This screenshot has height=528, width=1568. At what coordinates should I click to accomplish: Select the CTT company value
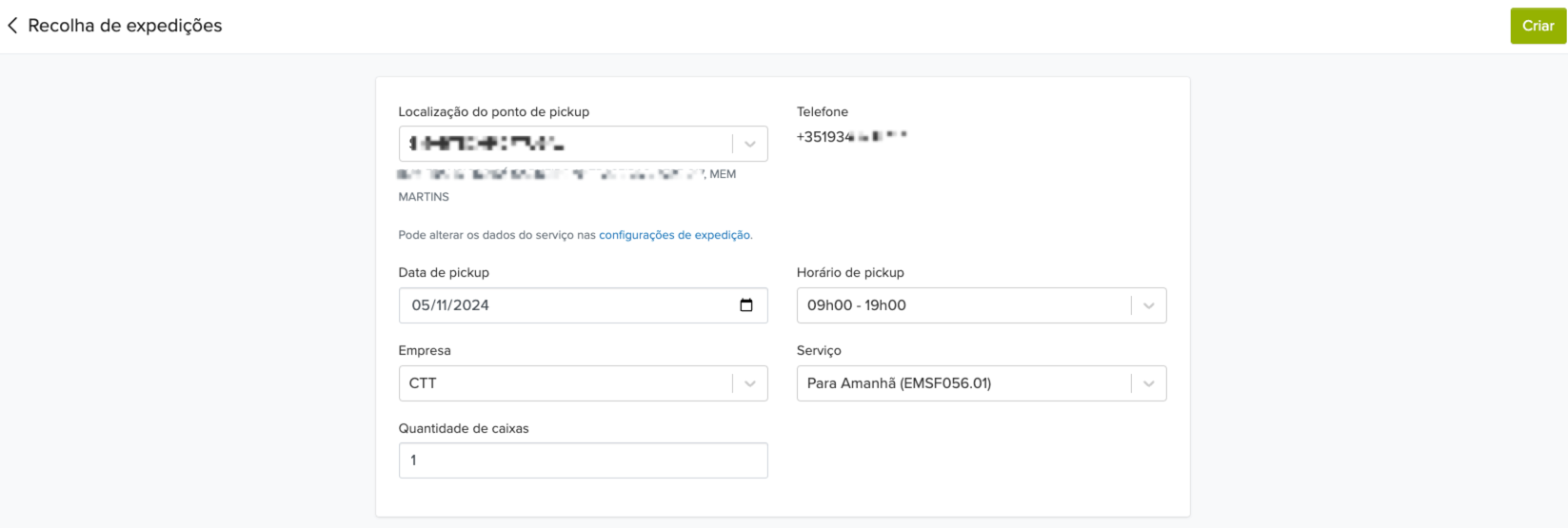[x=423, y=383]
